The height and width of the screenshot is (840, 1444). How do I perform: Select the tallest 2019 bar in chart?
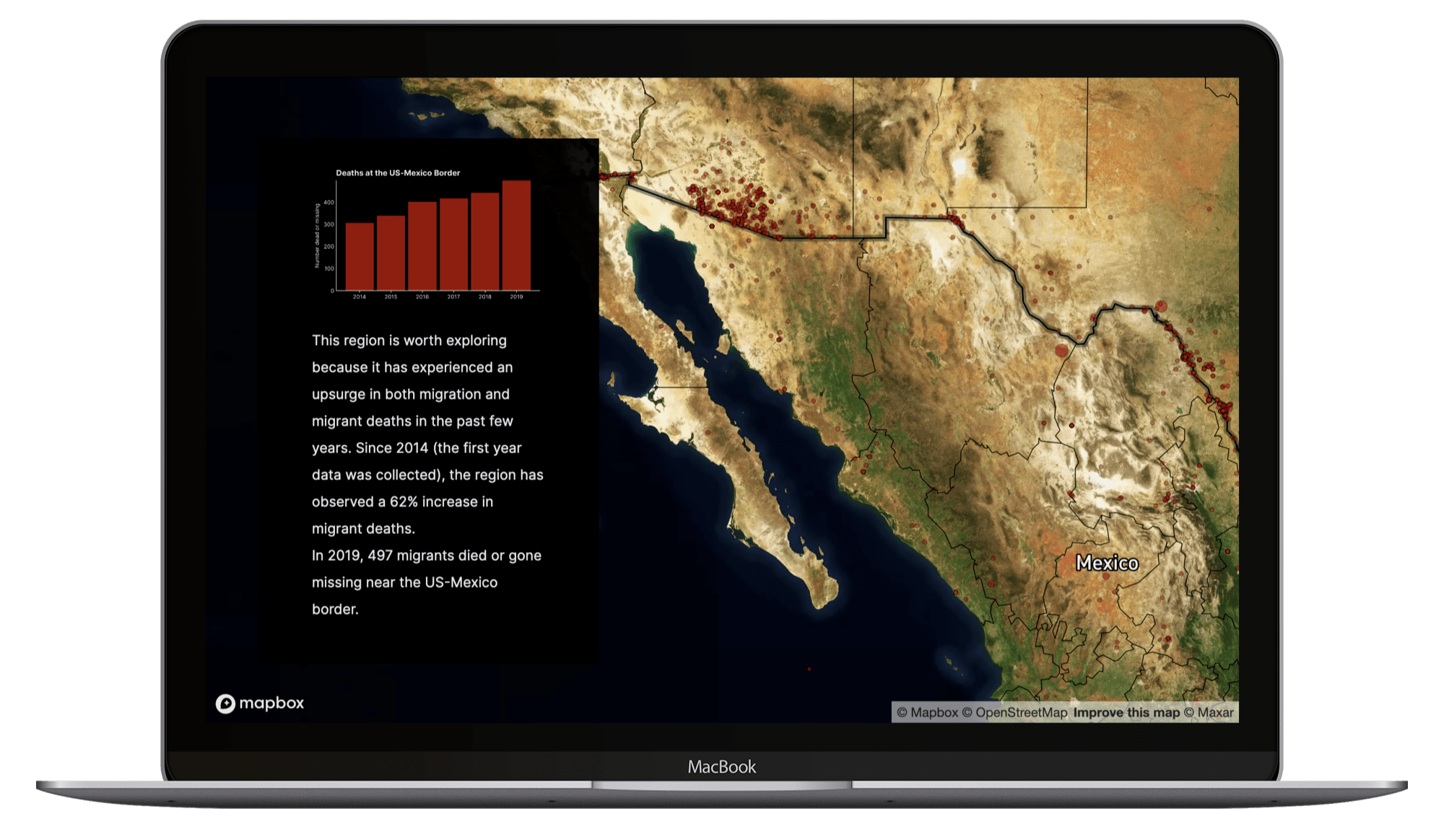tap(516, 235)
